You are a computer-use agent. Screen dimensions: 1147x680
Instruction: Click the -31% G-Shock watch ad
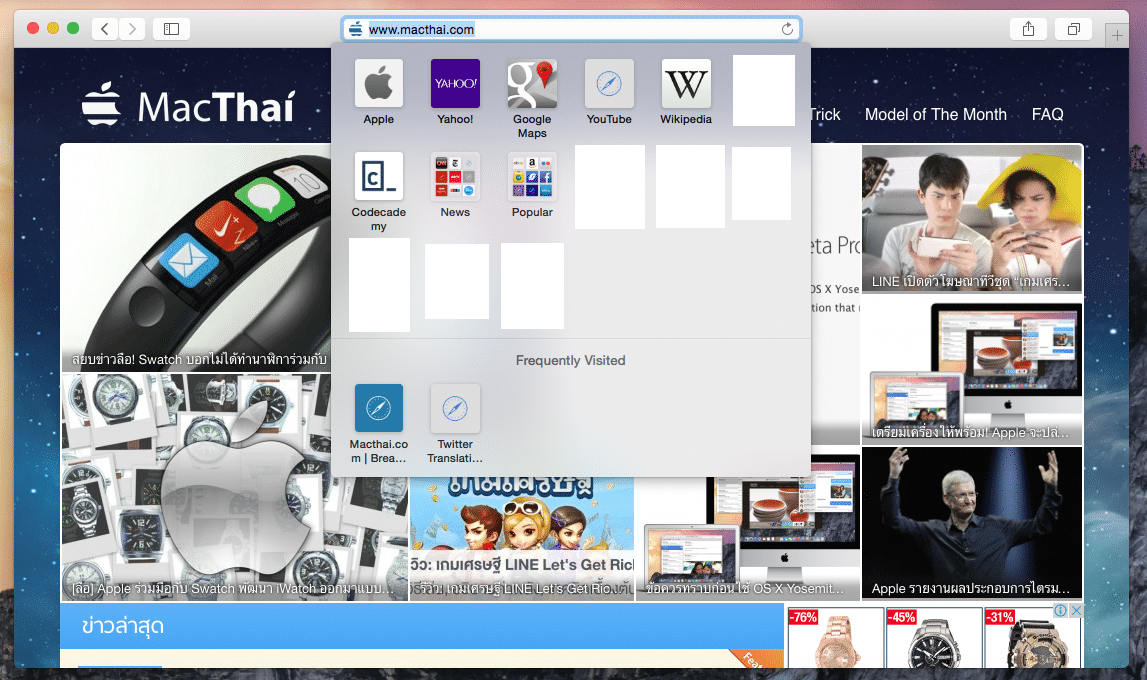tap(1031, 638)
